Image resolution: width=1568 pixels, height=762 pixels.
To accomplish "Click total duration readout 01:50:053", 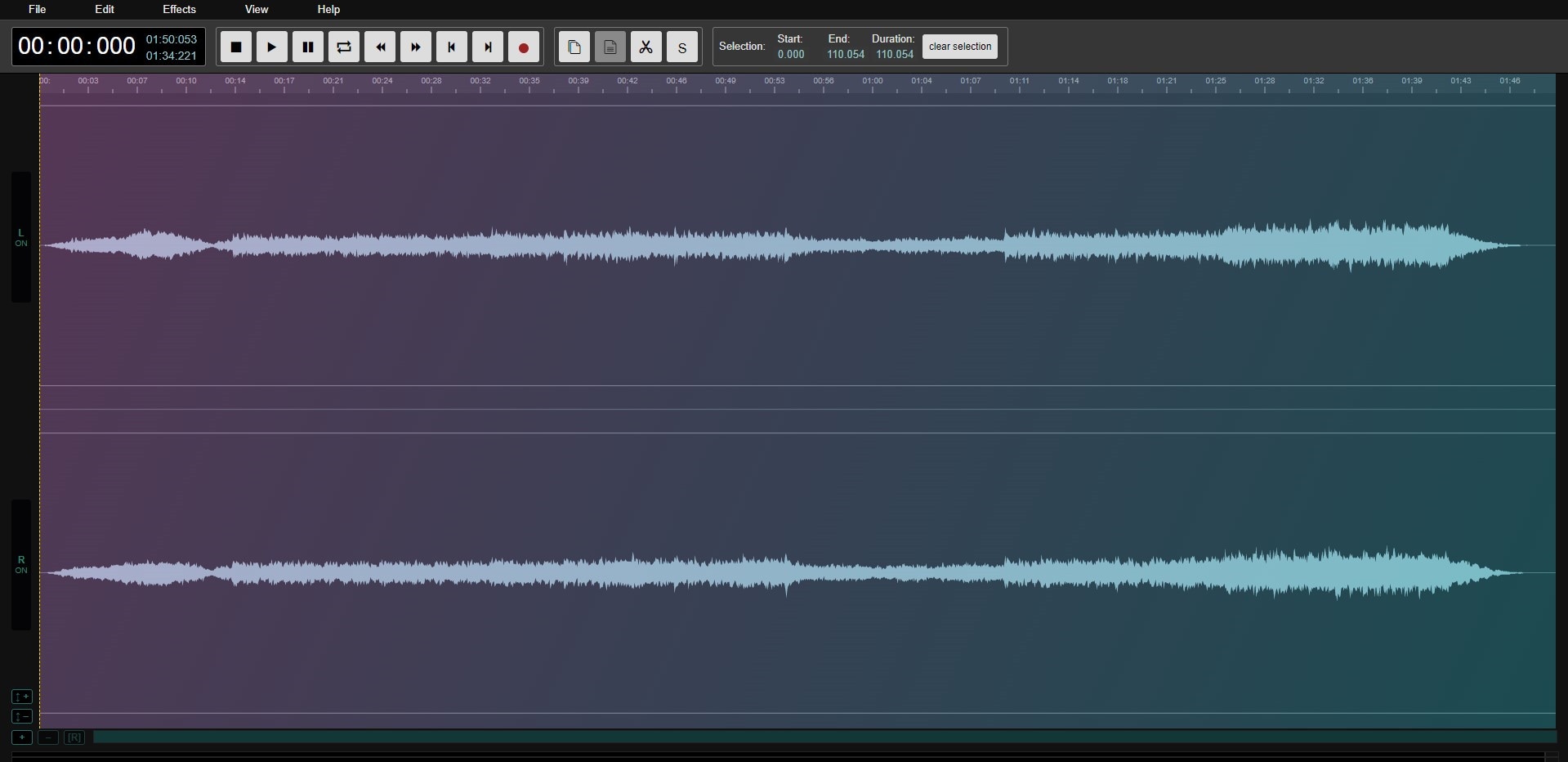I will (x=172, y=39).
